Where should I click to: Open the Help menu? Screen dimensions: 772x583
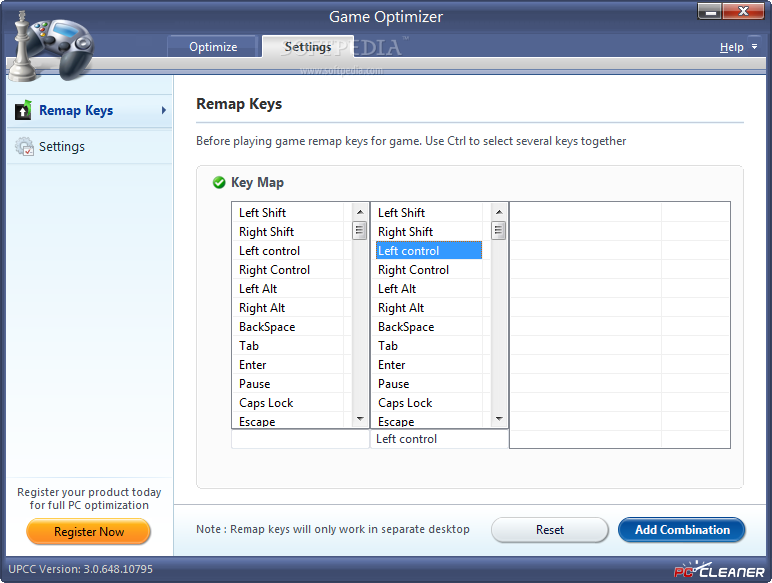[x=731, y=47]
